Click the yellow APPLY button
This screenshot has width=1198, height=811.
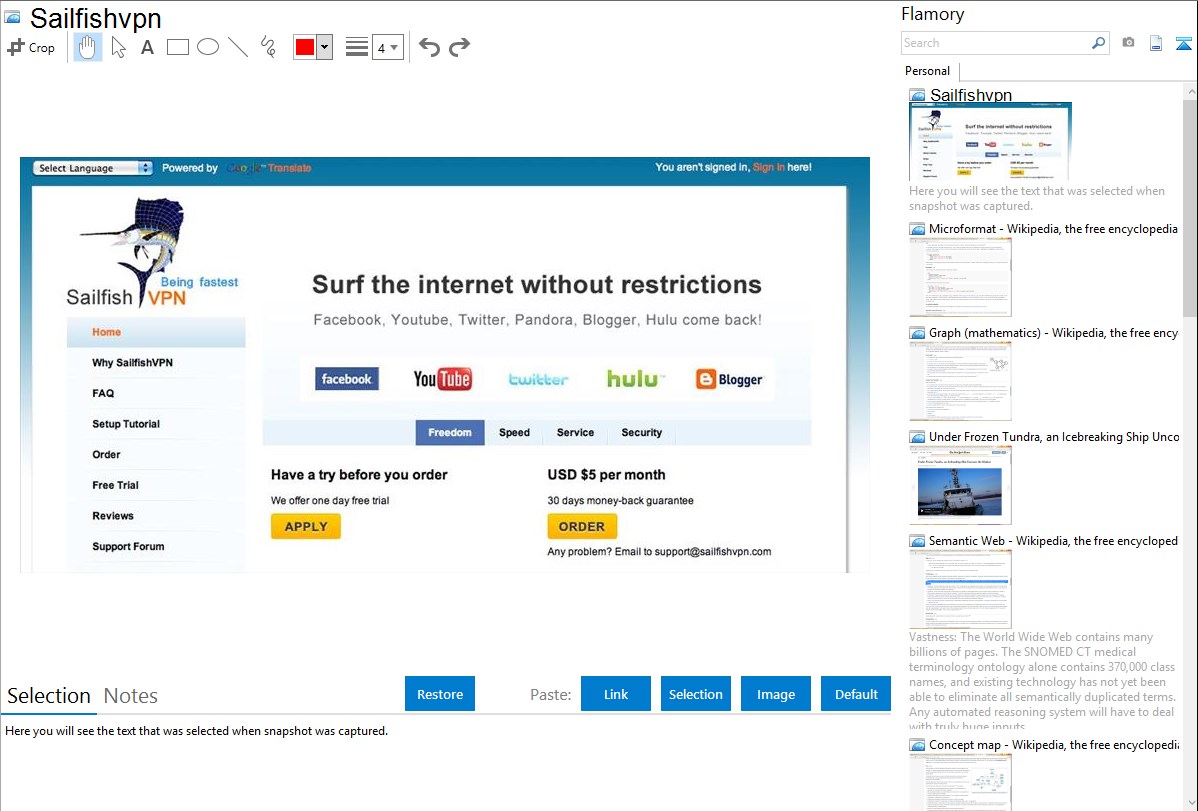pos(306,527)
